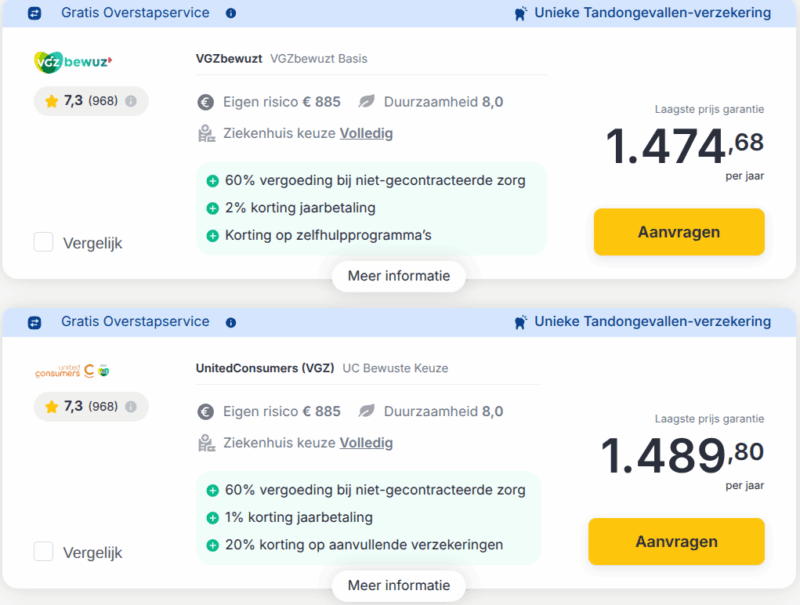Click the euro icon for VGZbewuzt Eigen risico
This screenshot has width=800, height=605.
click(x=206, y=102)
